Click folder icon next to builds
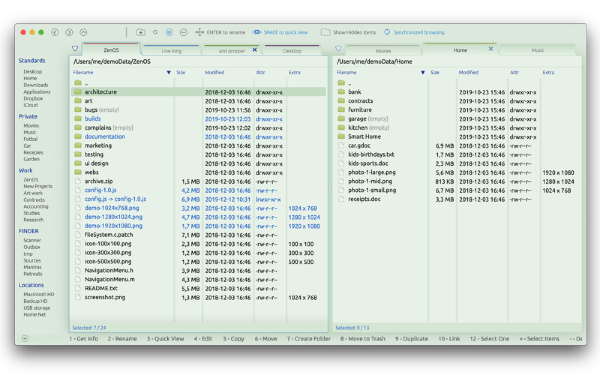The width and height of the screenshot is (600, 375). 78,119
